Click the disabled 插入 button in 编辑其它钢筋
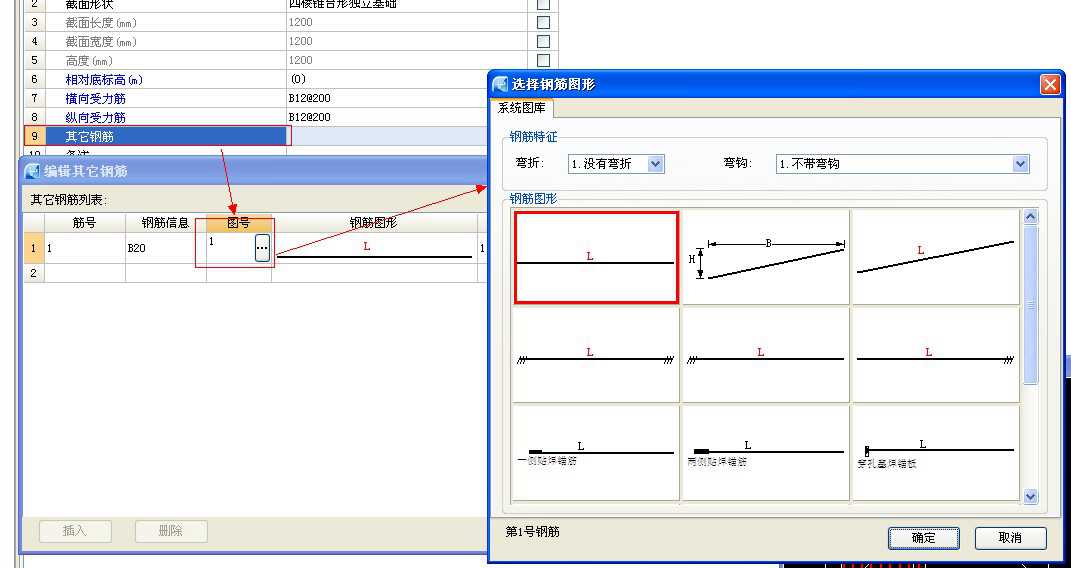Viewport: 1071px width, 568px height. pos(75,530)
